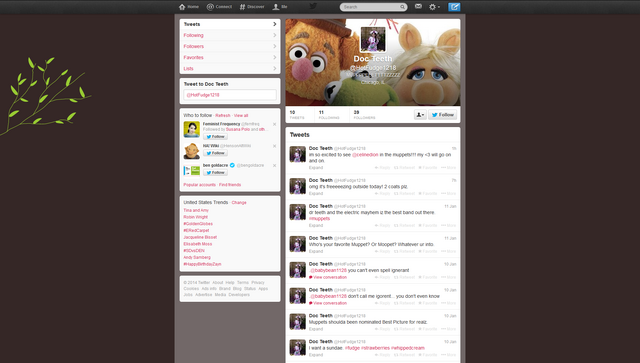Image resolution: width=640 pixels, height=363 pixels.
Task: Favorite the @celinedion tweet
Action: point(427,168)
